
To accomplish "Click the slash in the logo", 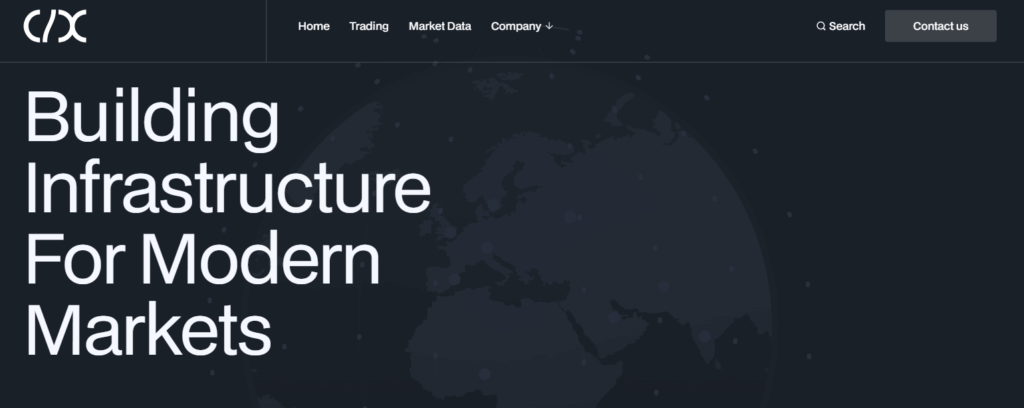I will [49, 27].
